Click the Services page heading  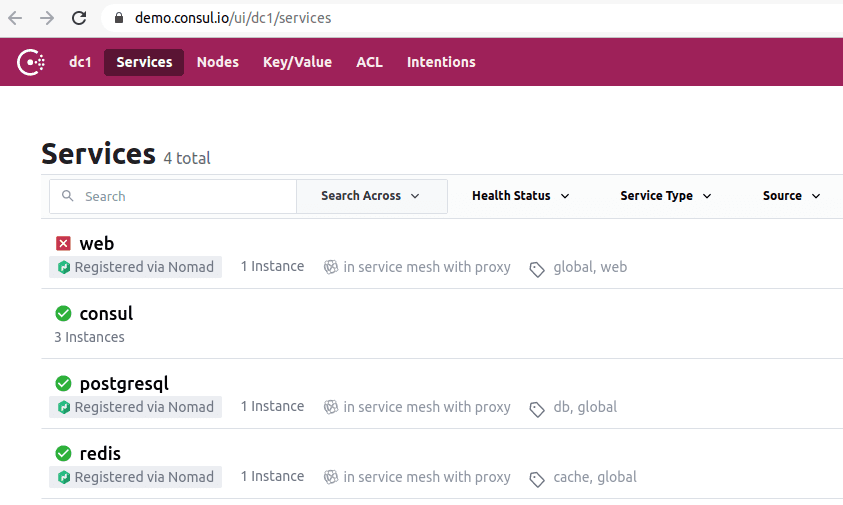(x=98, y=154)
